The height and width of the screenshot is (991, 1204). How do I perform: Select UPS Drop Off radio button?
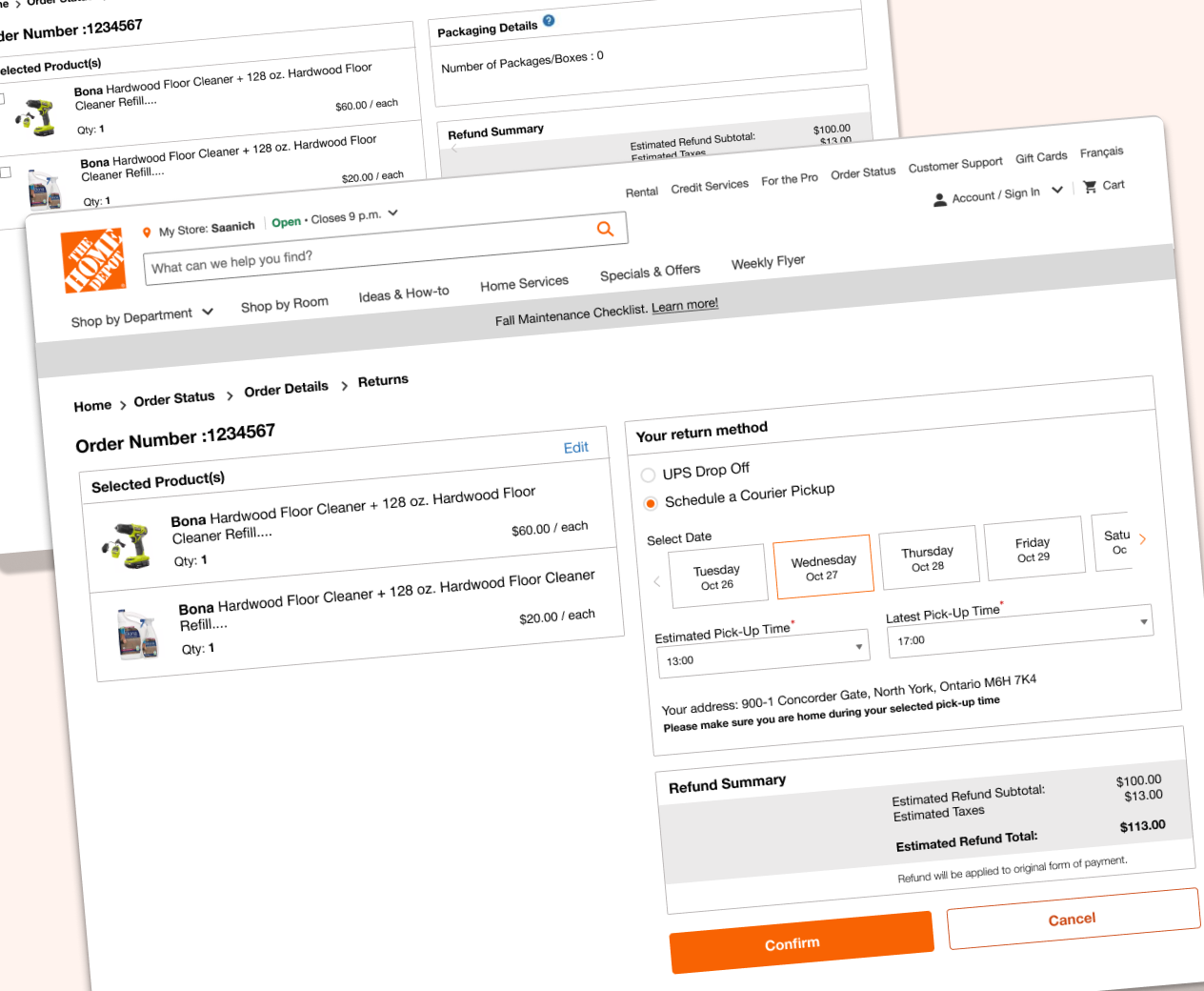(x=648, y=475)
